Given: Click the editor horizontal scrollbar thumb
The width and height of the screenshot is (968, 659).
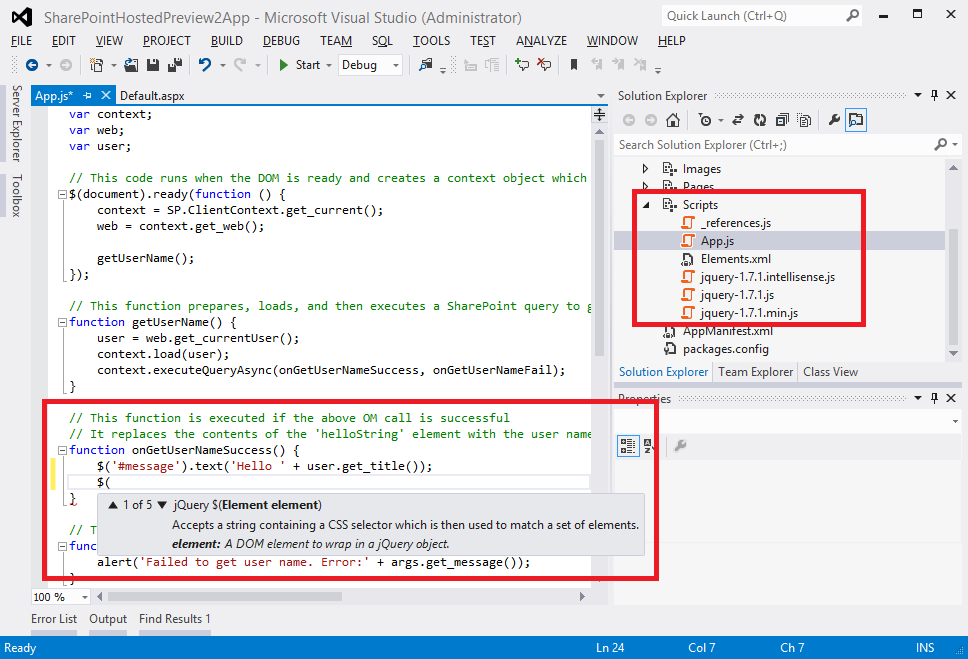Looking at the screenshot, I should [225, 597].
